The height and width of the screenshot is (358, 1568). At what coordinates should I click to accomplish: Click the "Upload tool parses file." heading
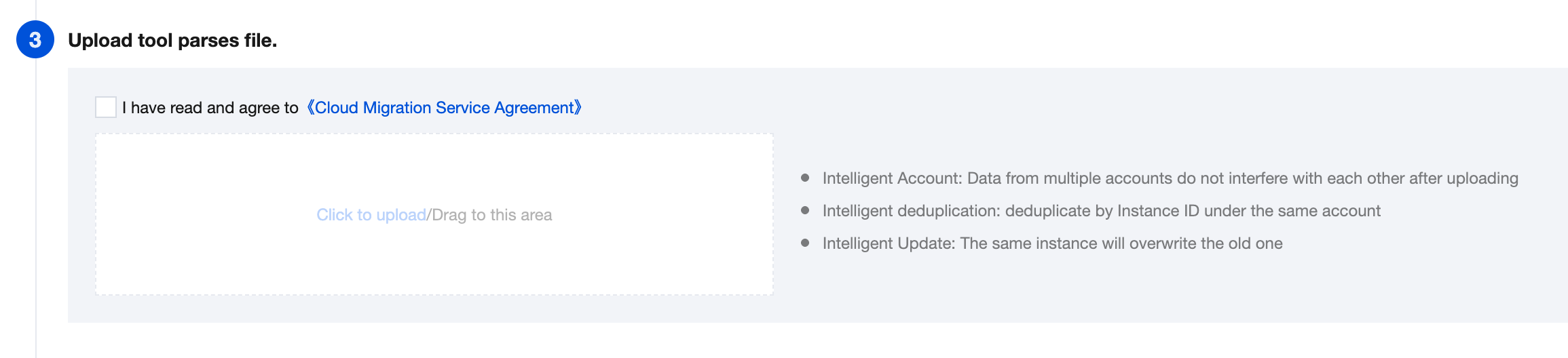[x=172, y=41]
